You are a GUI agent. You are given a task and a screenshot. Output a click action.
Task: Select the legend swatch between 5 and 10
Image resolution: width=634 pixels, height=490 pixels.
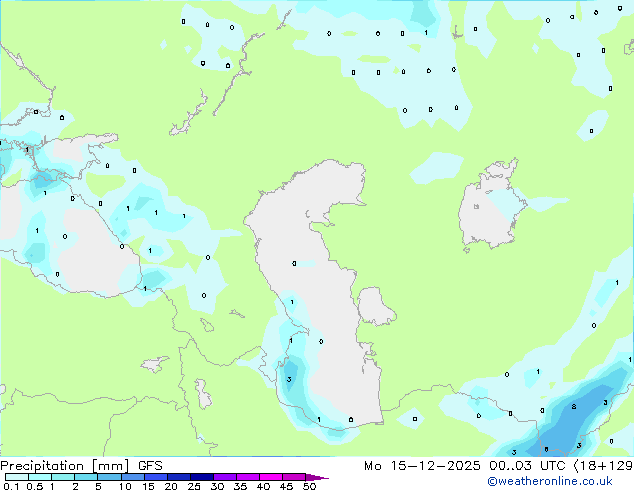pos(109,477)
